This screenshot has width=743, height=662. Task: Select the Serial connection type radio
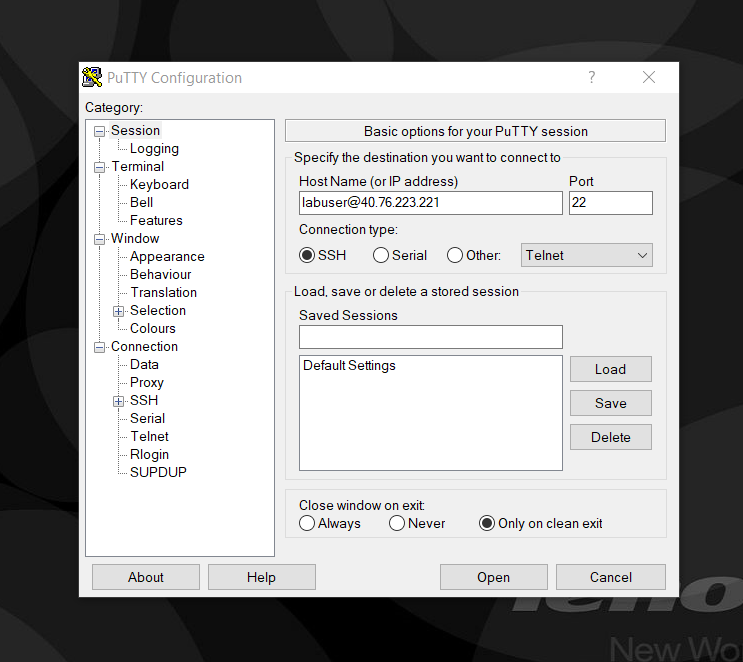click(x=381, y=255)
